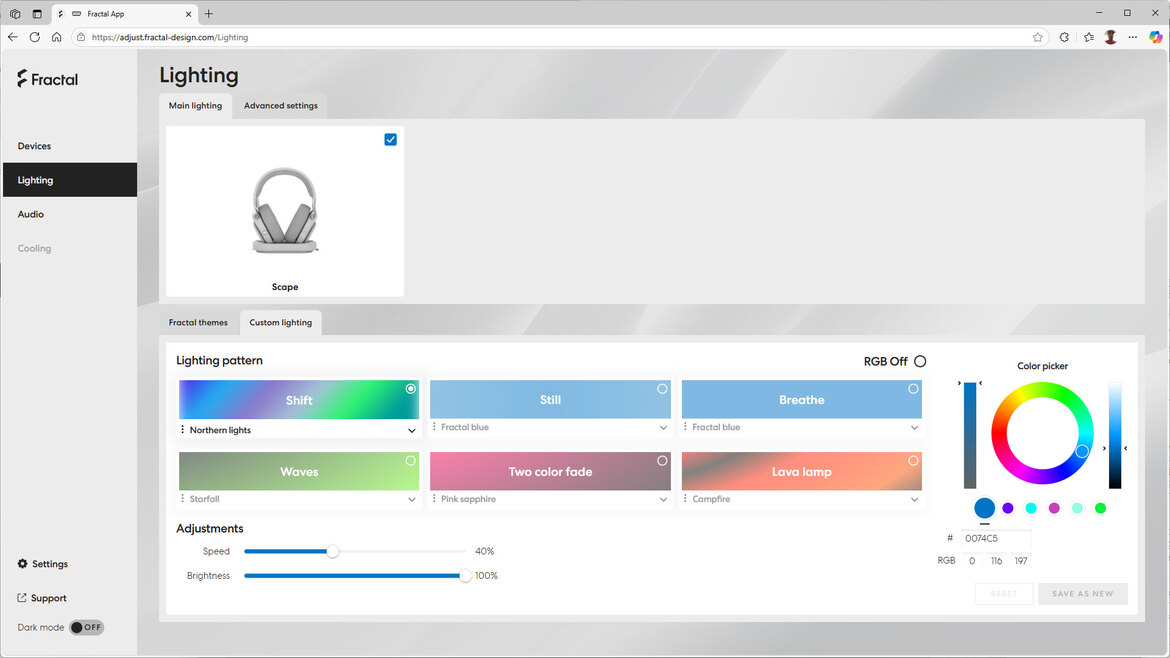Click the browser home icon
1170x658 pixels.
click(56, 37)
